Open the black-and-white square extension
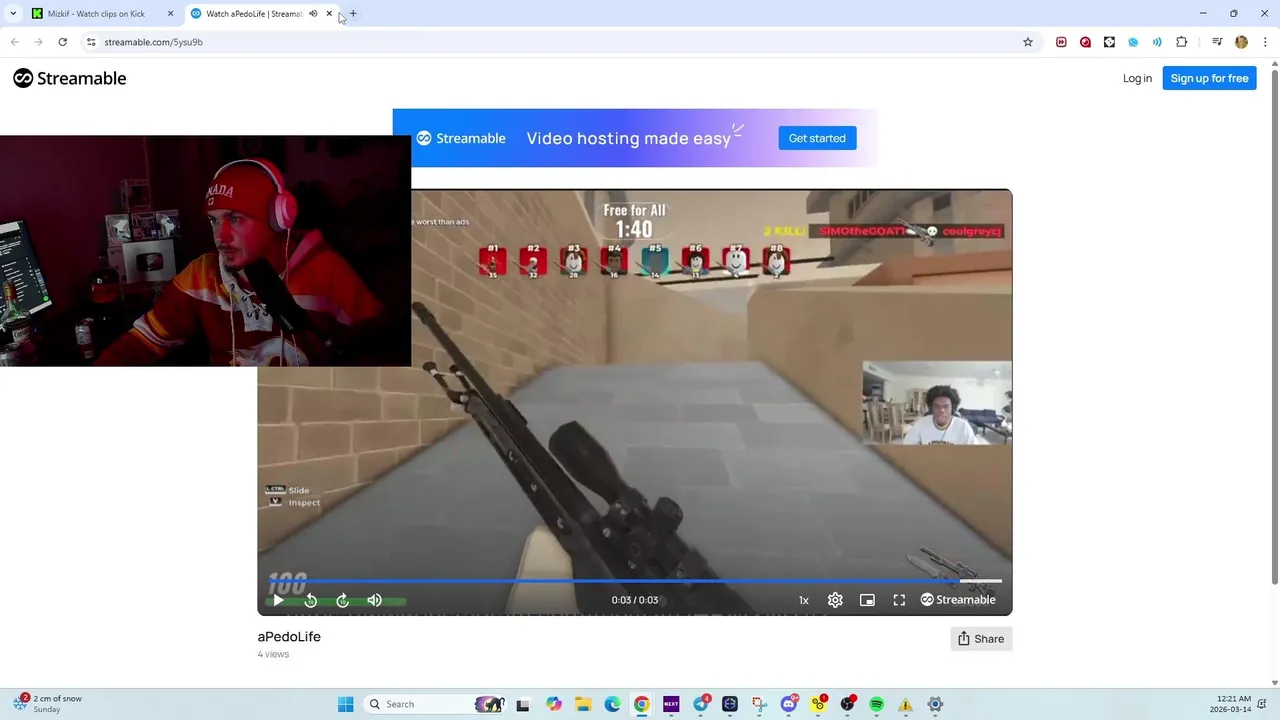Image resolution: width=1280 pixels, height=720 pixels. (x=1109, y=42)
